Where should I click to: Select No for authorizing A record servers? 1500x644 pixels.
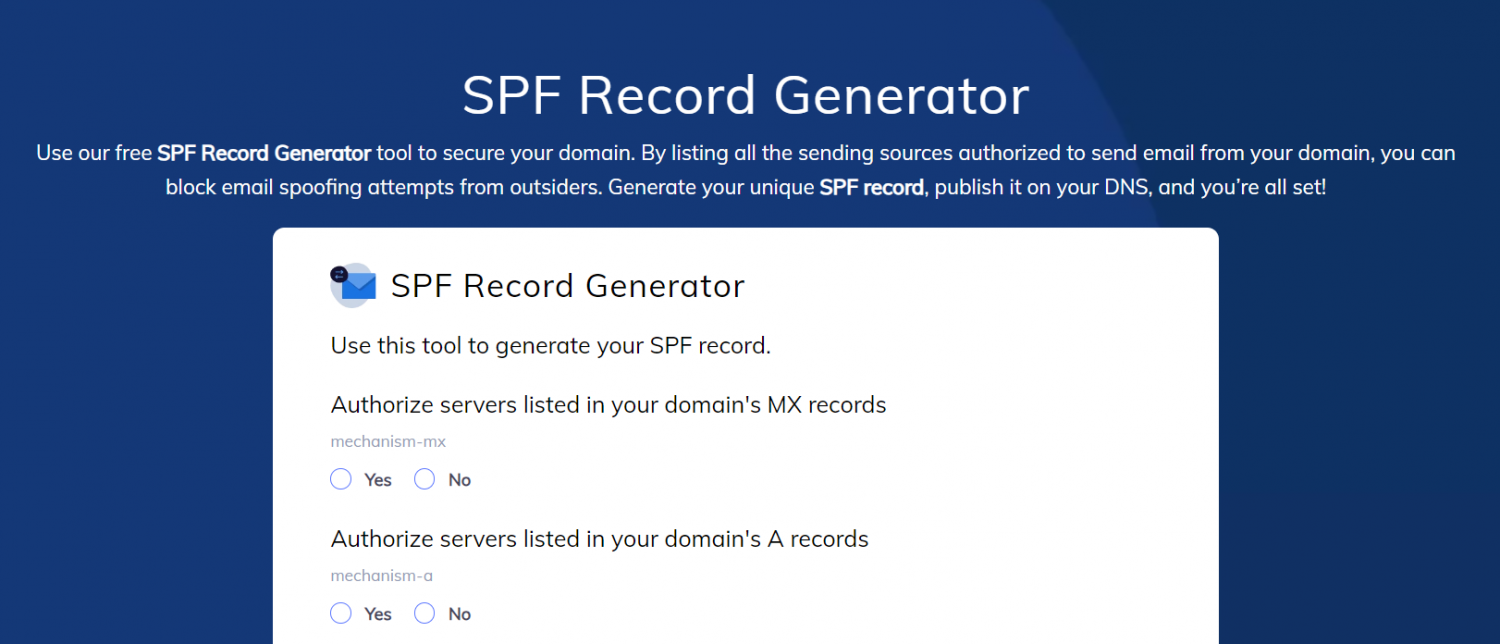(x=424, y=613)
